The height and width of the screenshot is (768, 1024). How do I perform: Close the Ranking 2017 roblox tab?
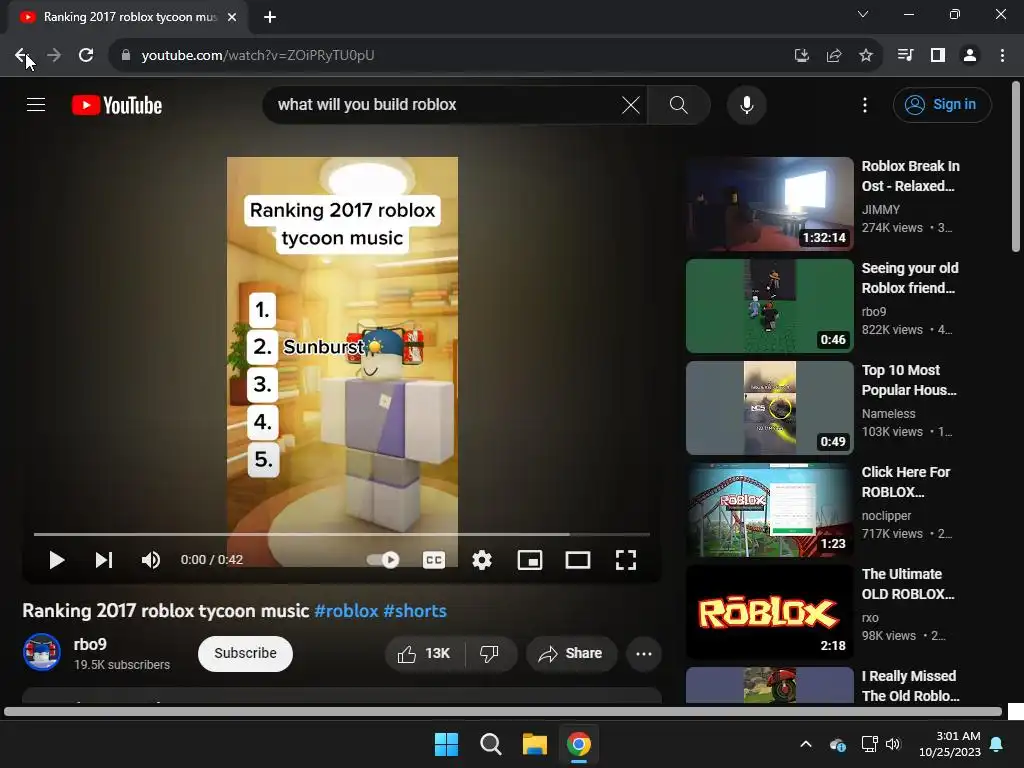point(232,17)
